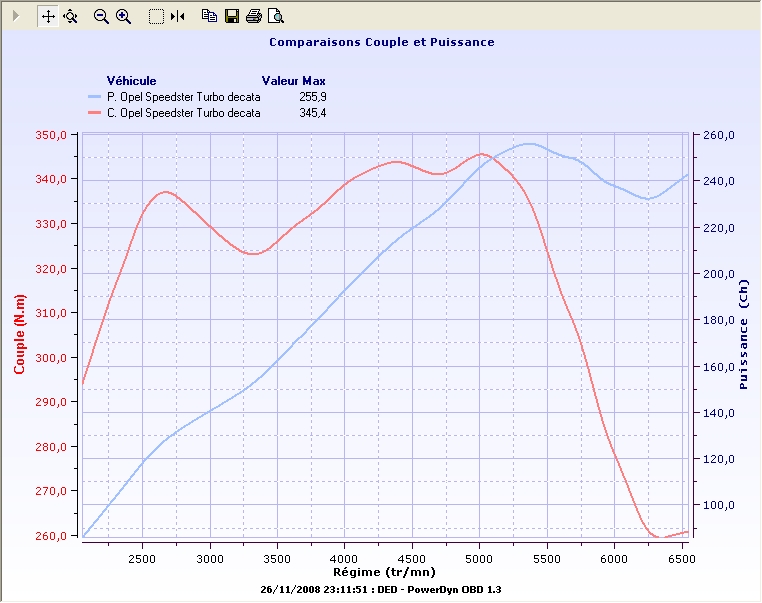
Task: Select the C. Opel Speedster Turbo legend entry
Action: (183, 113)
